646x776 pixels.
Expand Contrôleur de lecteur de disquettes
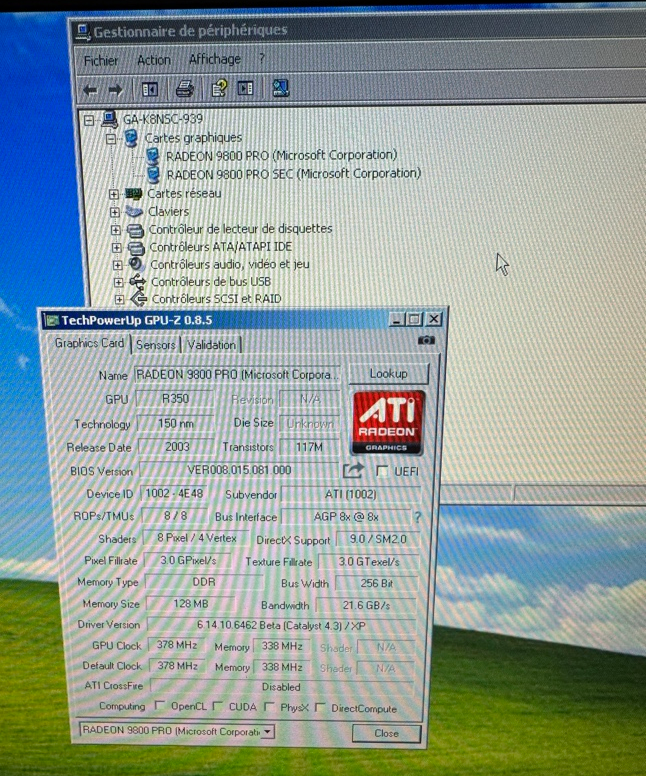115,230
